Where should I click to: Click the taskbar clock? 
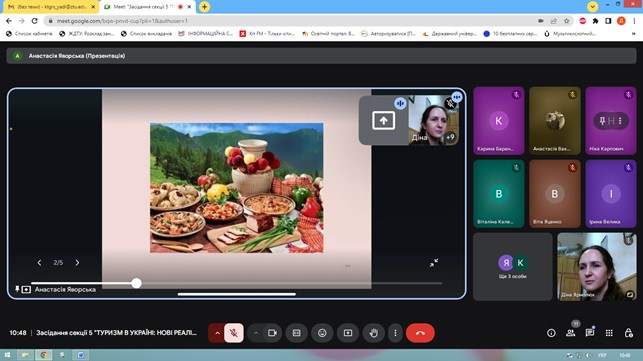[x=625, y=355]
